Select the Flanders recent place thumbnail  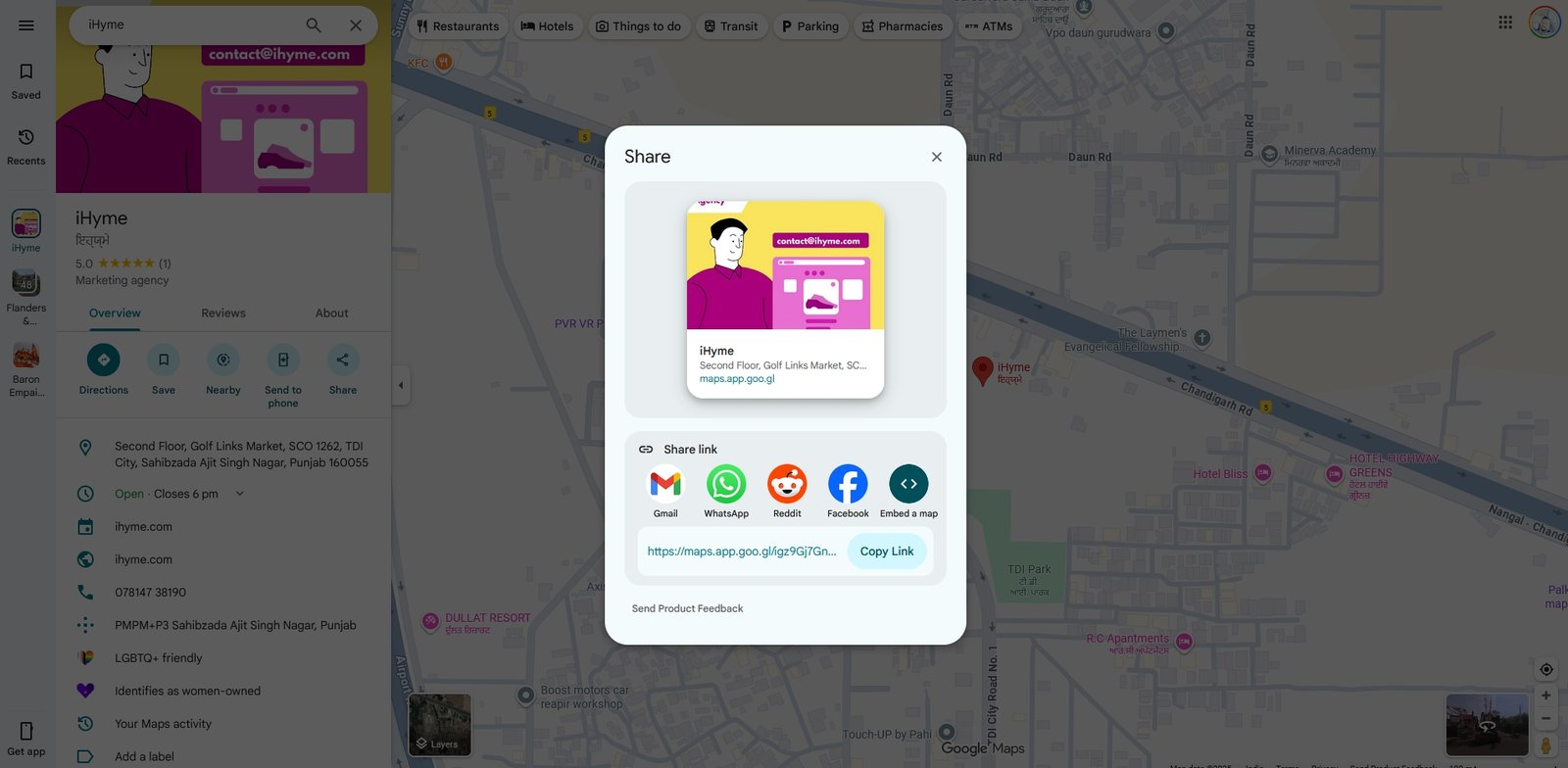click(x=26, y=283)
